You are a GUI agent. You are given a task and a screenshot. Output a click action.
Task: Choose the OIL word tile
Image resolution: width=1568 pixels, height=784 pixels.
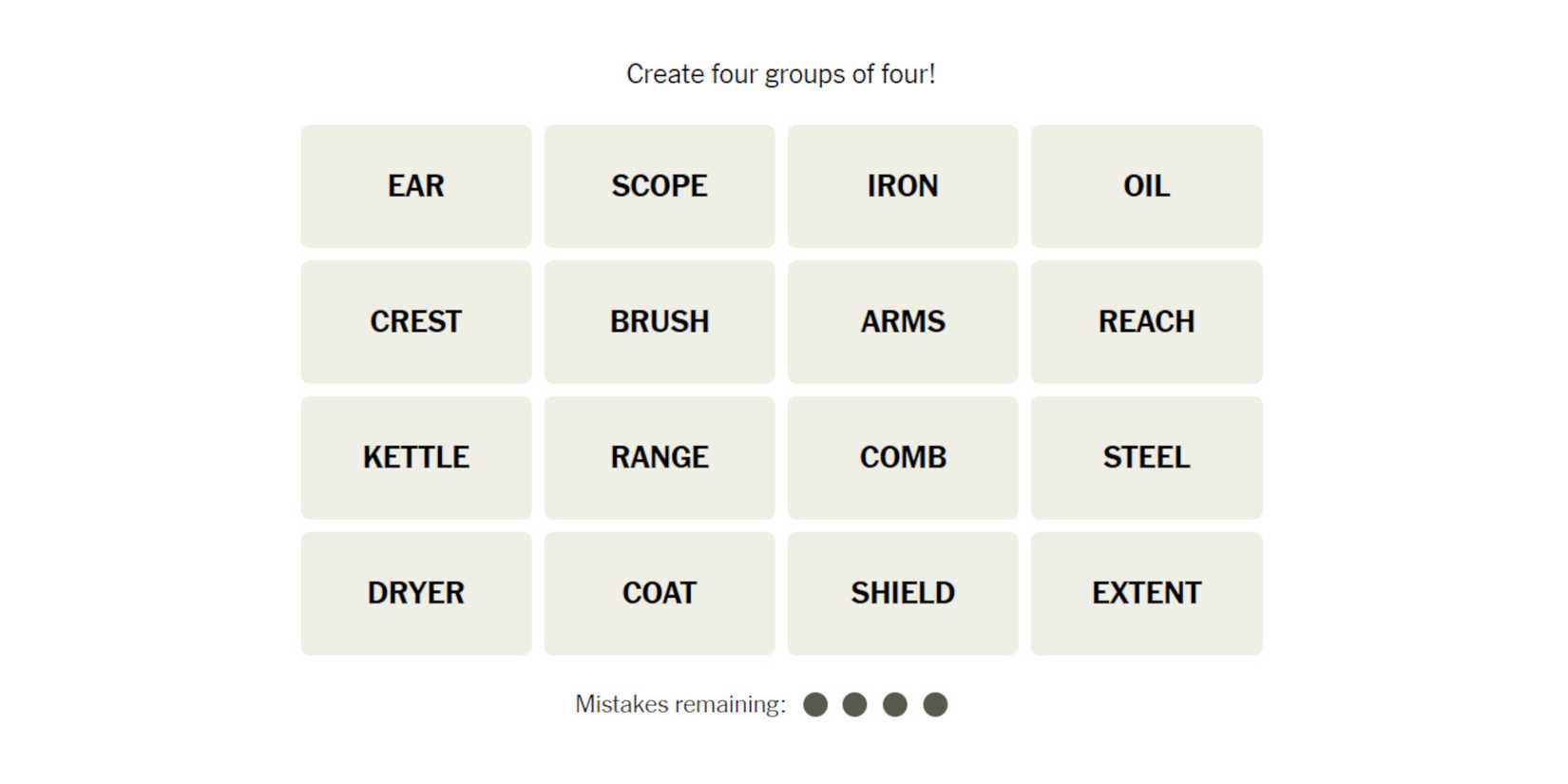click(x=1146, y=186)
